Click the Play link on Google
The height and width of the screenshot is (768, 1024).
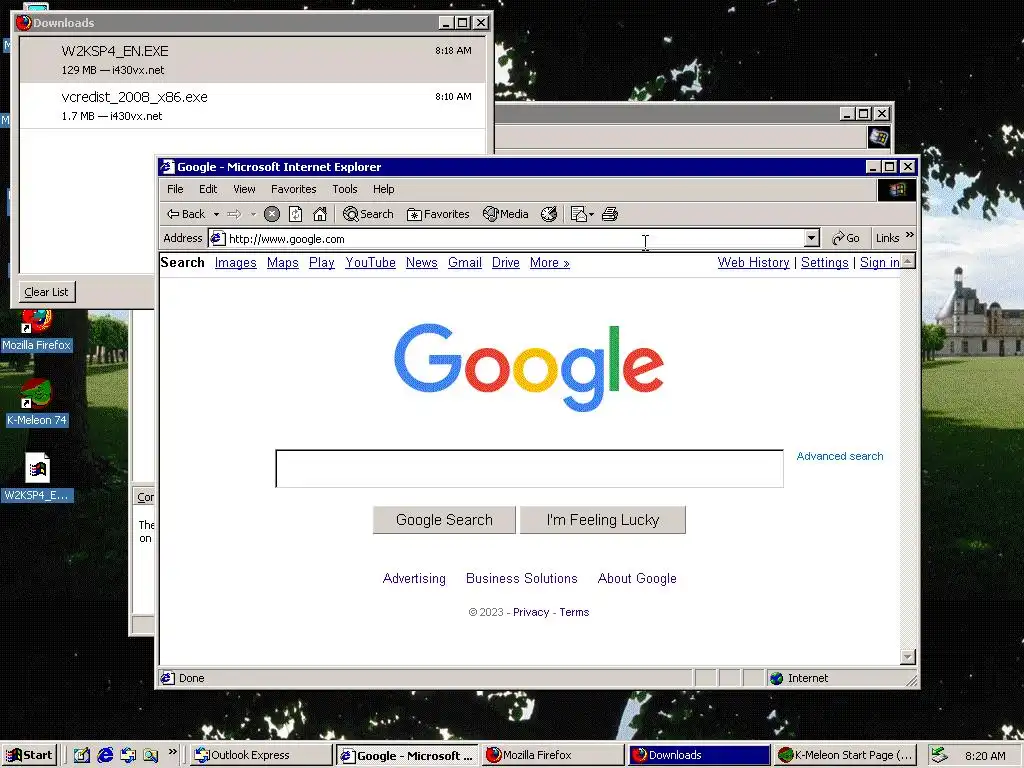point(322,263)
